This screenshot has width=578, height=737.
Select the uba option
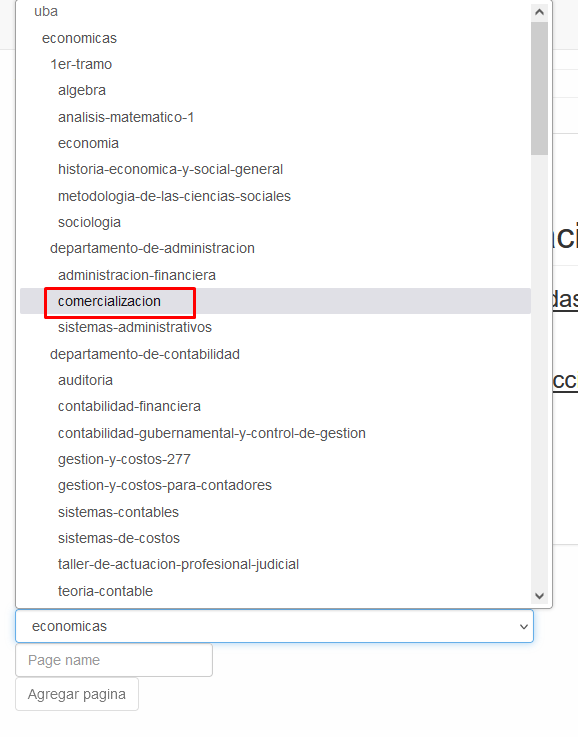[275, 11]
